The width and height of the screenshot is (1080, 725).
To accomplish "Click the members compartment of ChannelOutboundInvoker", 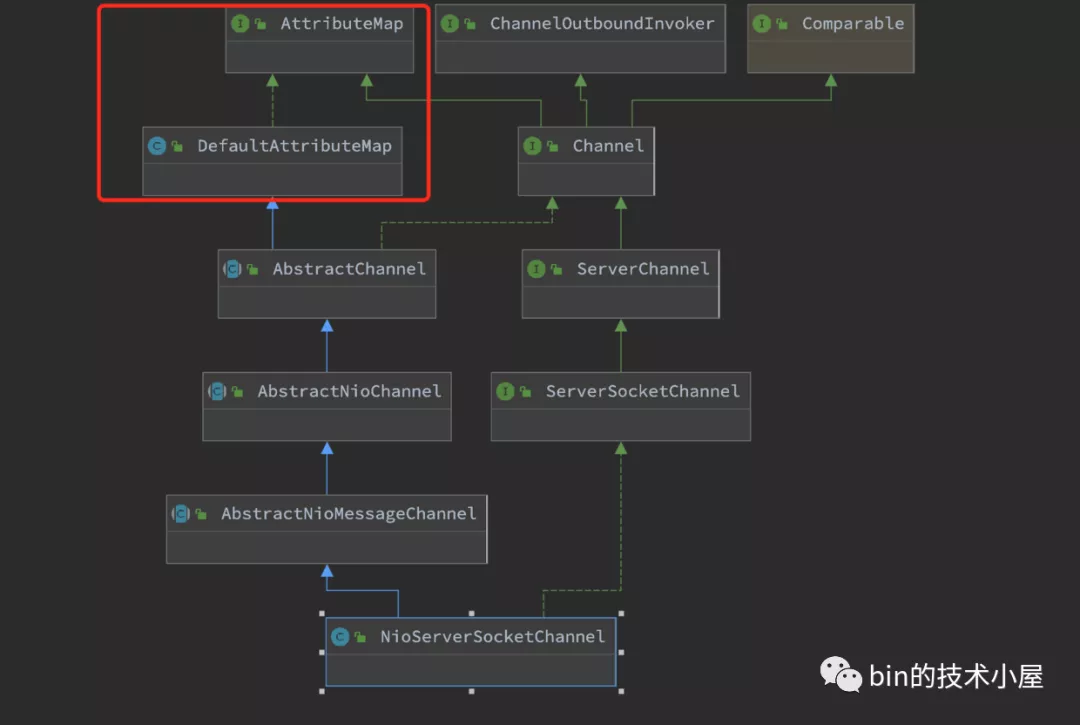I will [x=580, y=56].
